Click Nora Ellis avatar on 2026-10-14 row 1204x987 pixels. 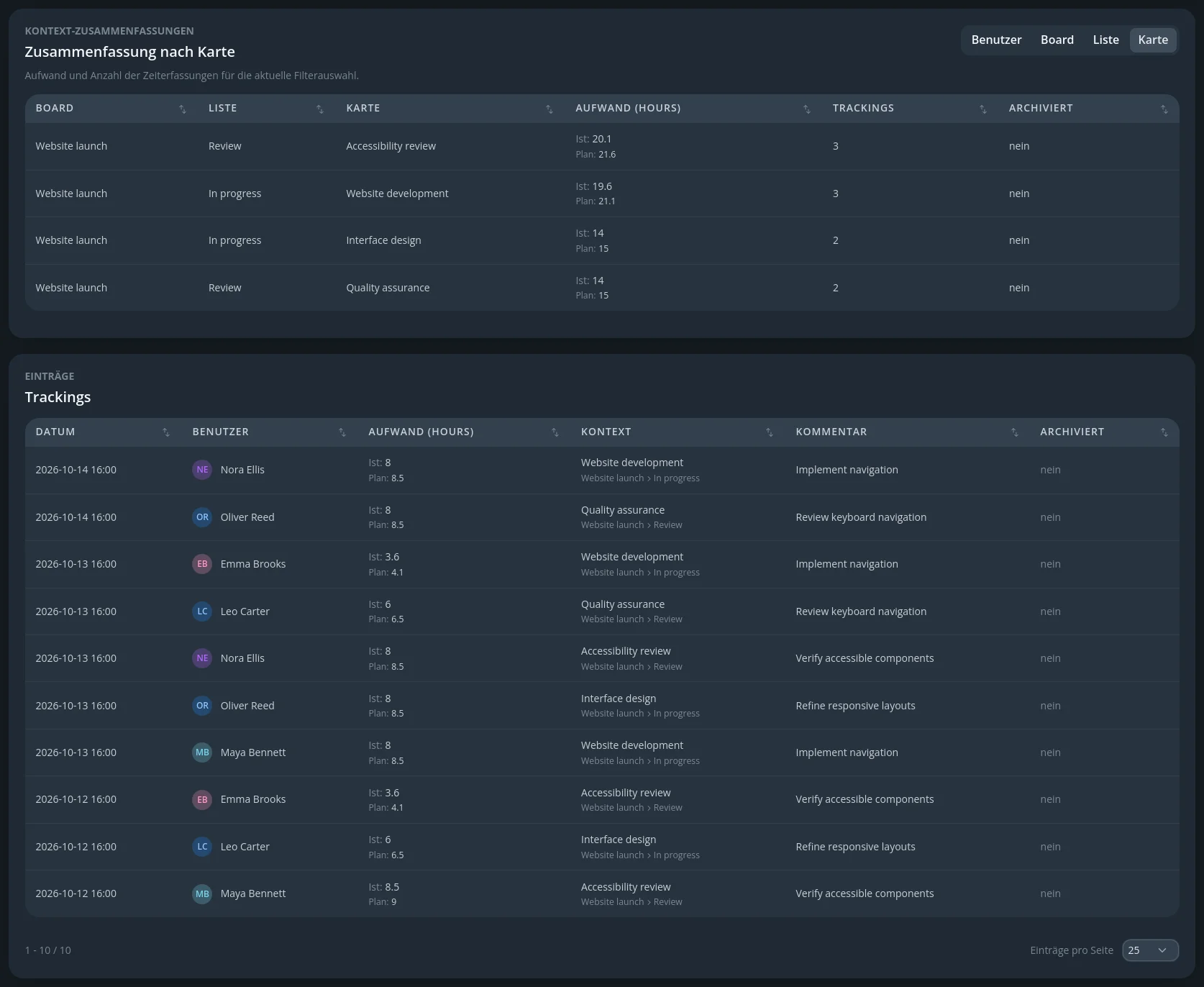click(x=202, y=470)
